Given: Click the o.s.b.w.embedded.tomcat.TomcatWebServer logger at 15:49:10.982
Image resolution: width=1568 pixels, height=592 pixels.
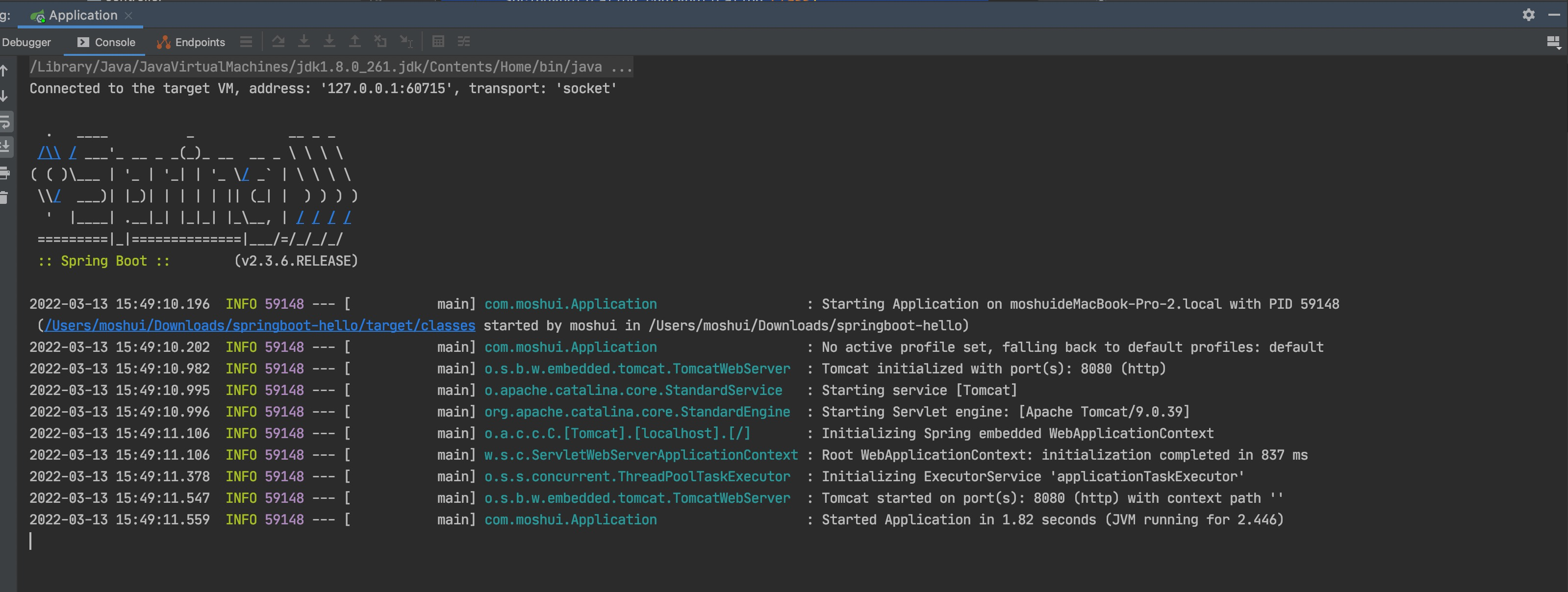Looking at the screenshot, I should [x=637, y=369].
